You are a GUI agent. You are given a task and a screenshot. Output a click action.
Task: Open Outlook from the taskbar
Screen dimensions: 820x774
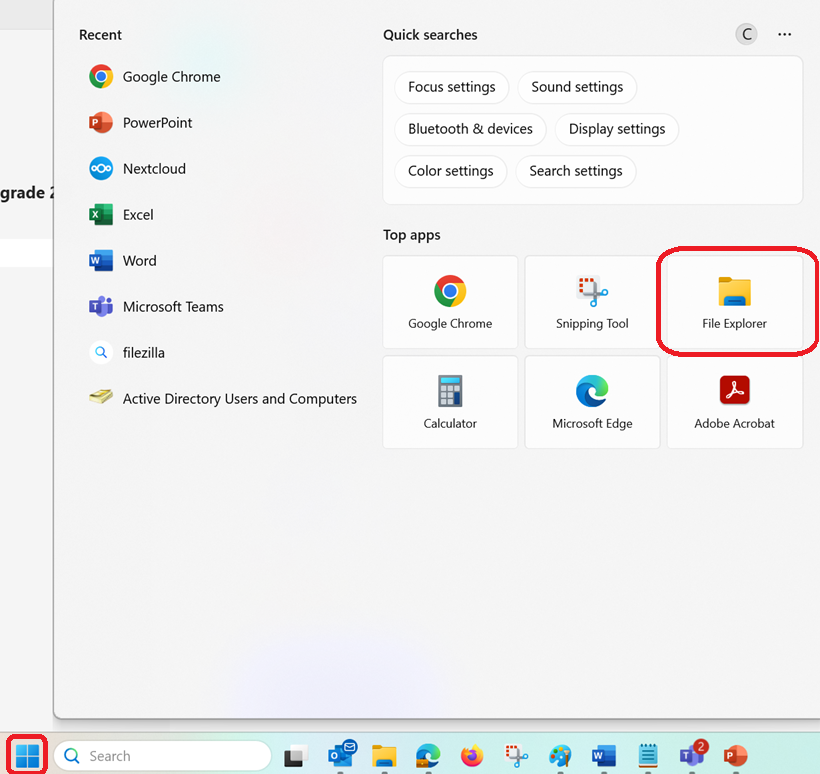(x=341, y=756)
